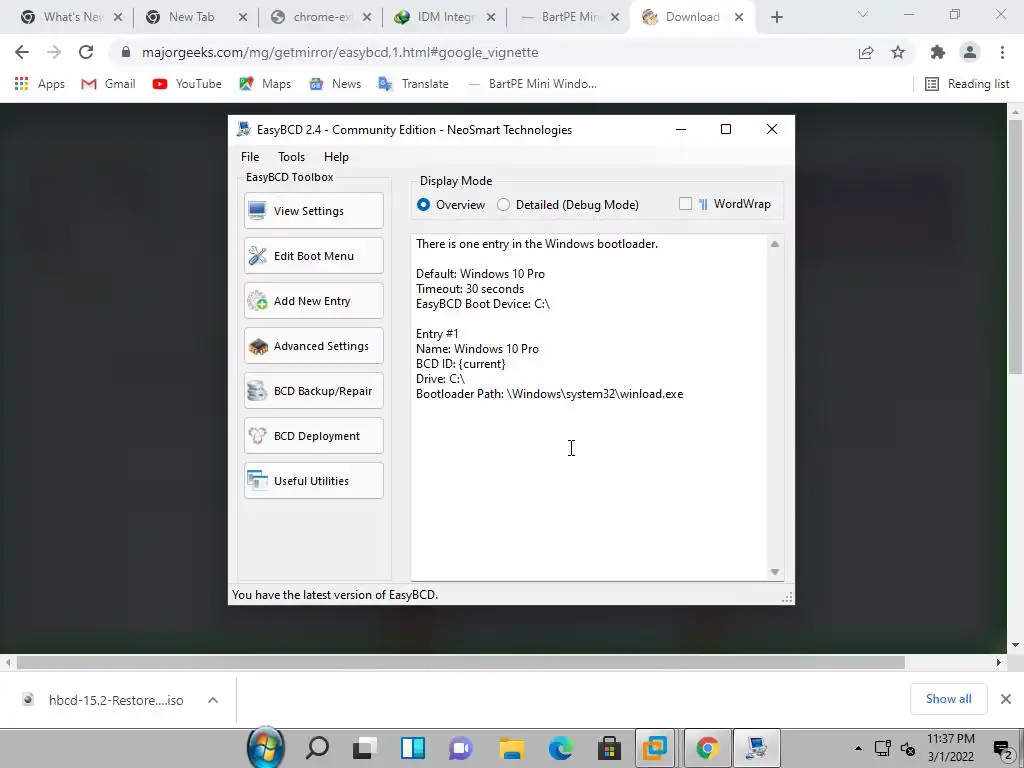
Task: Open Translate bookmark
Action: point(414,84)
